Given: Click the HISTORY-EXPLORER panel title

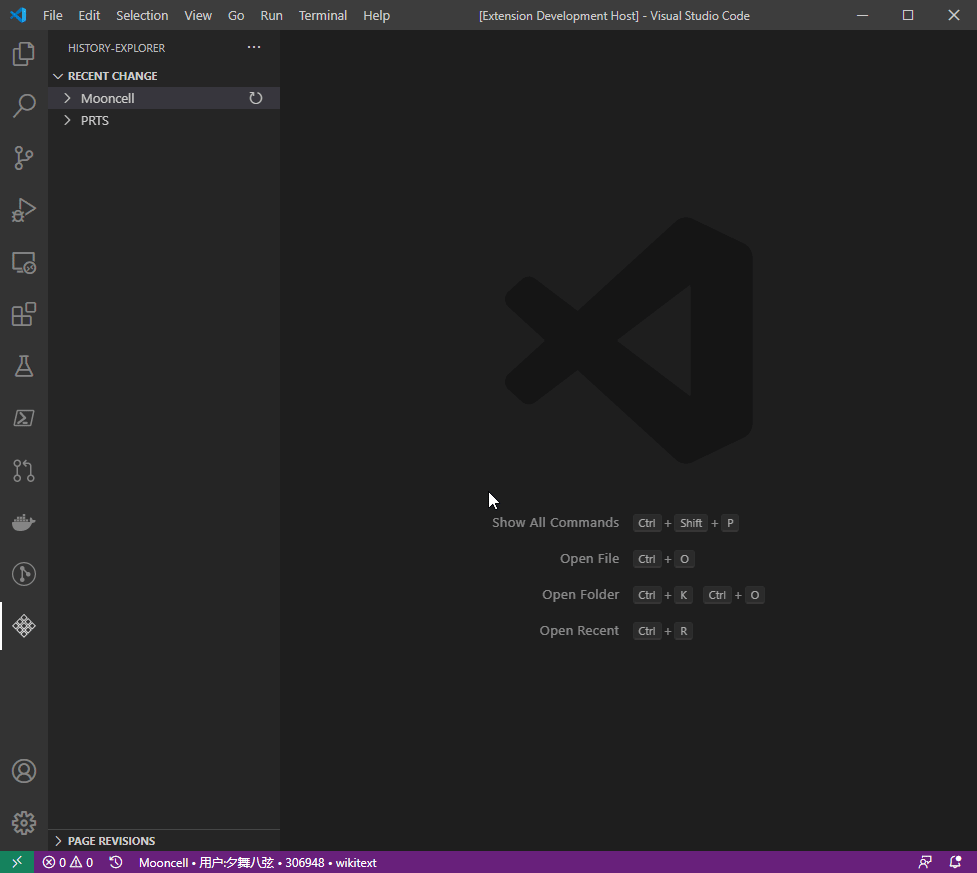Looking at the screenshot, I should coord(117,48).
